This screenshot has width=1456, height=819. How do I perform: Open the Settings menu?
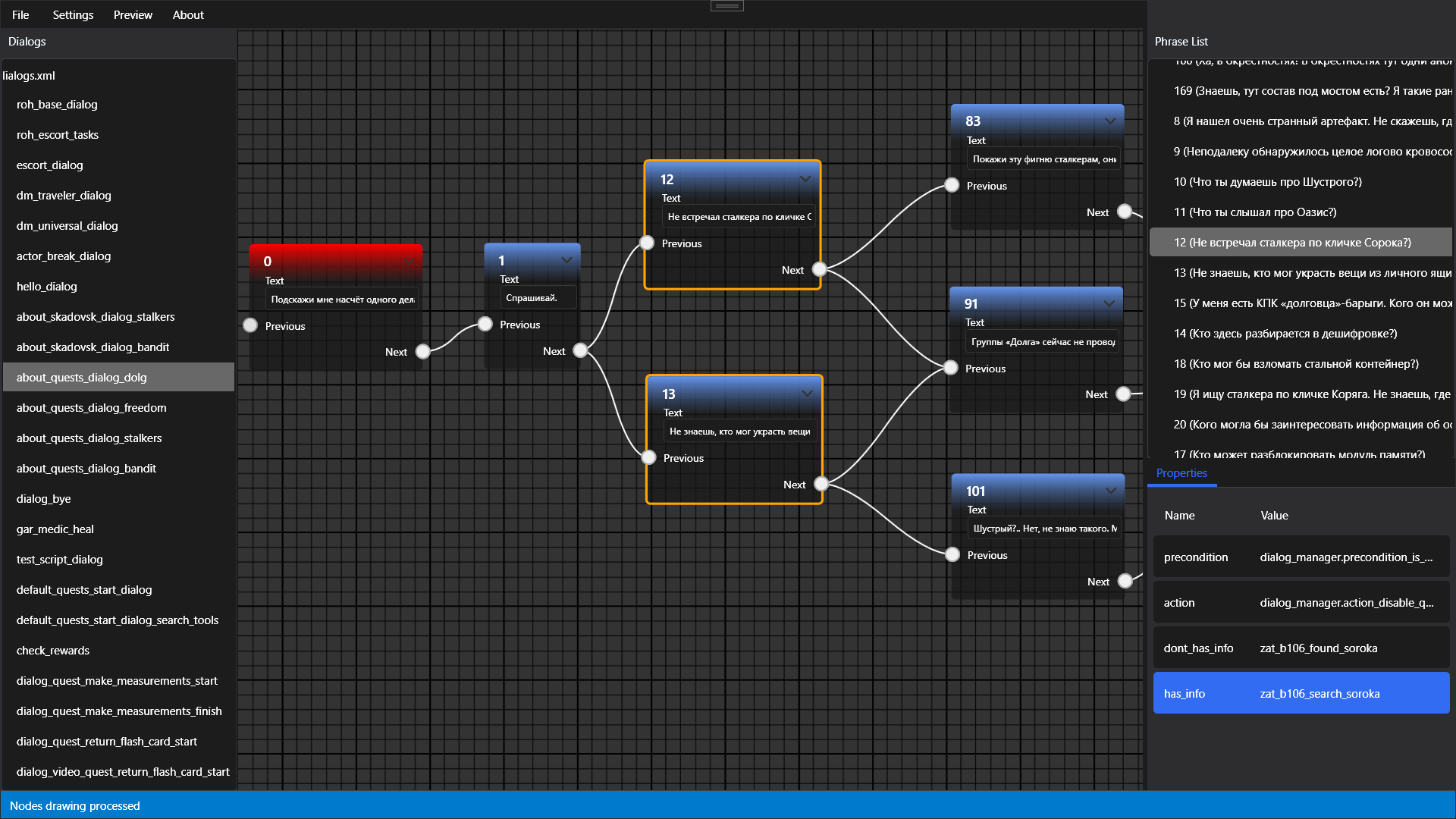71,14
